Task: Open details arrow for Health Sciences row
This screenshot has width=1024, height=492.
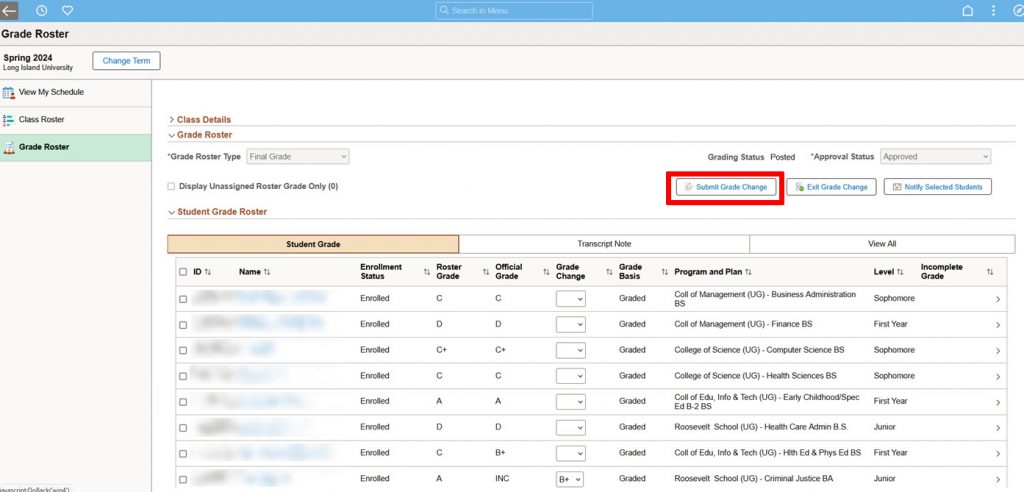Action: [x=998, y=376]
